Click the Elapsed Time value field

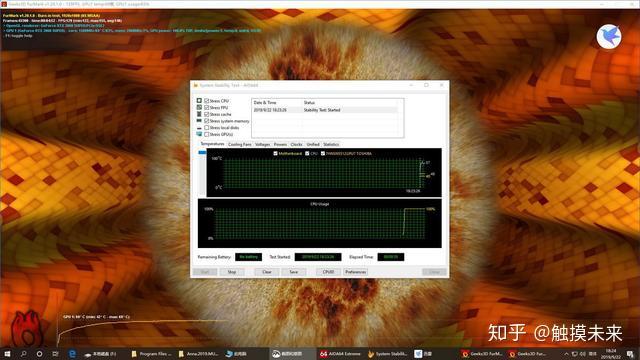pyautogui.click(x=391, y=257)
